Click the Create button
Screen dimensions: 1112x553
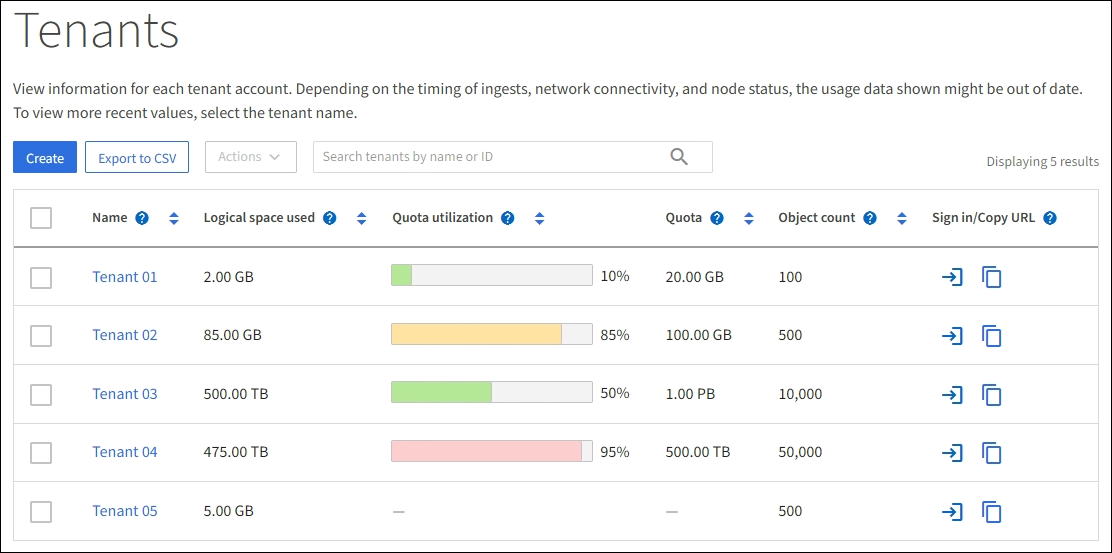(x=45, y=158)
